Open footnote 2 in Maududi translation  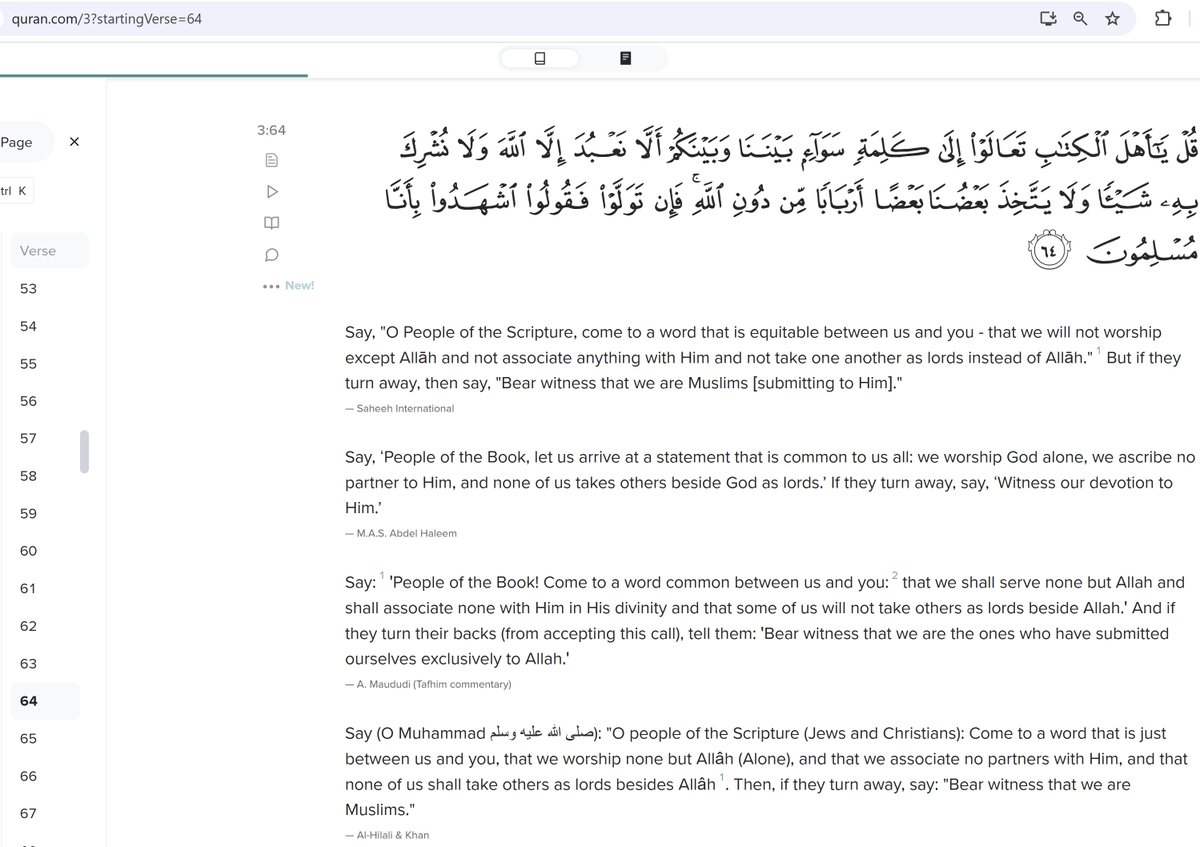pos(894,575)
